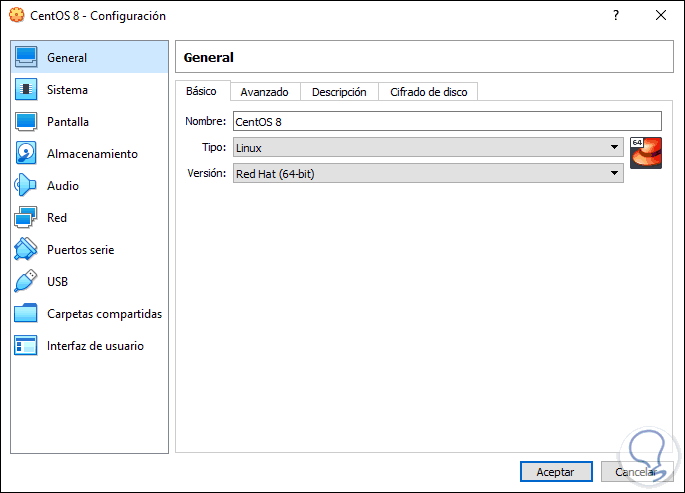Select the General monitor icon in sidebar
Screen dimensions: 685x493
point(26,57)
